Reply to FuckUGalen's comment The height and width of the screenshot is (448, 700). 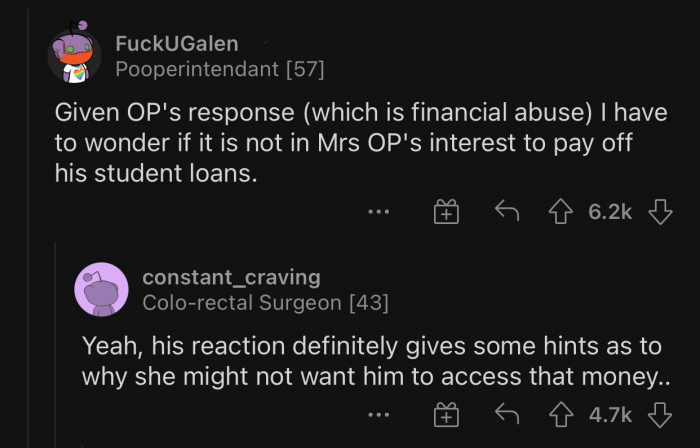[508, 212]
